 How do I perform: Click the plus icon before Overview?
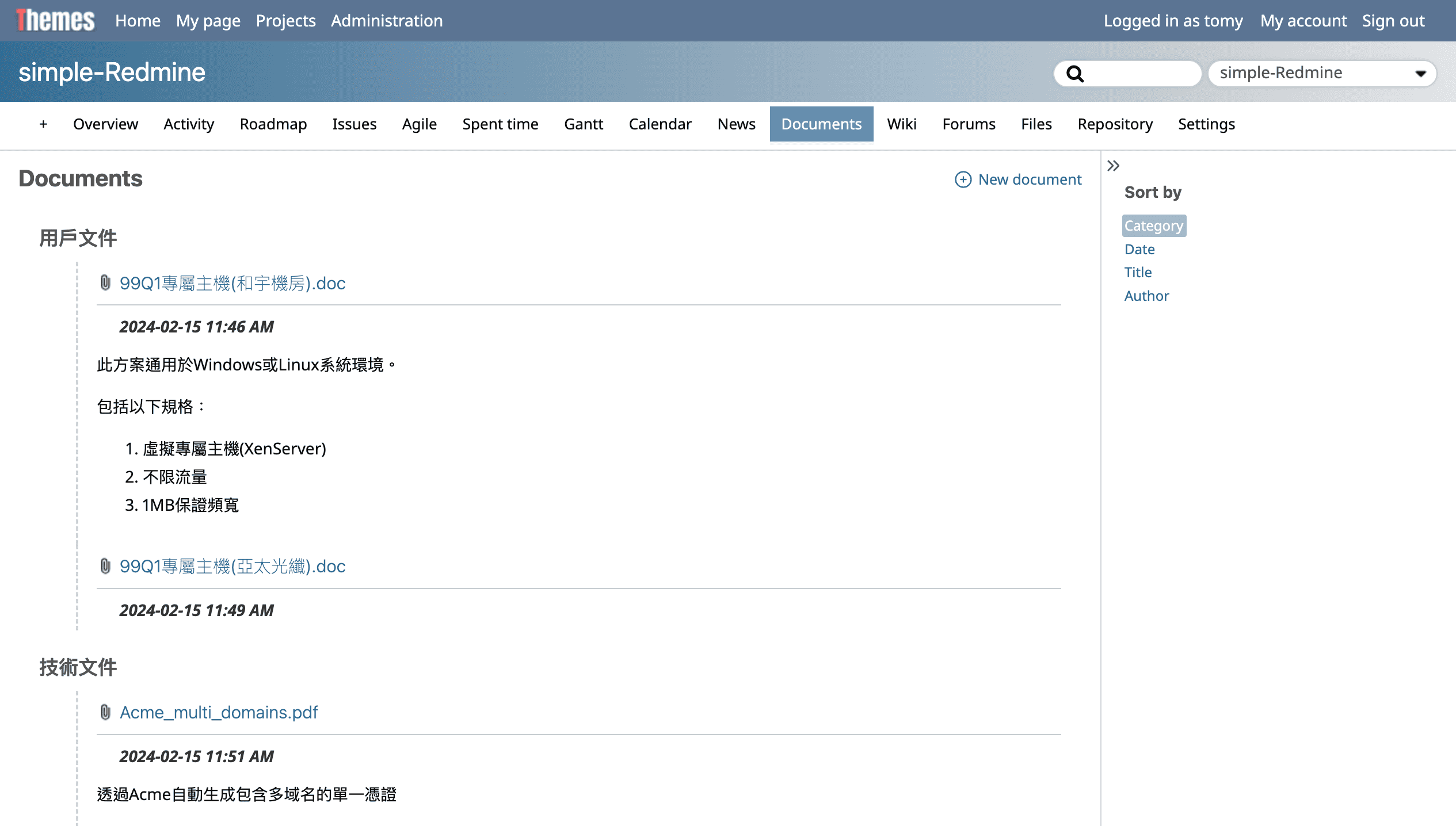click(x=43, y=124)
